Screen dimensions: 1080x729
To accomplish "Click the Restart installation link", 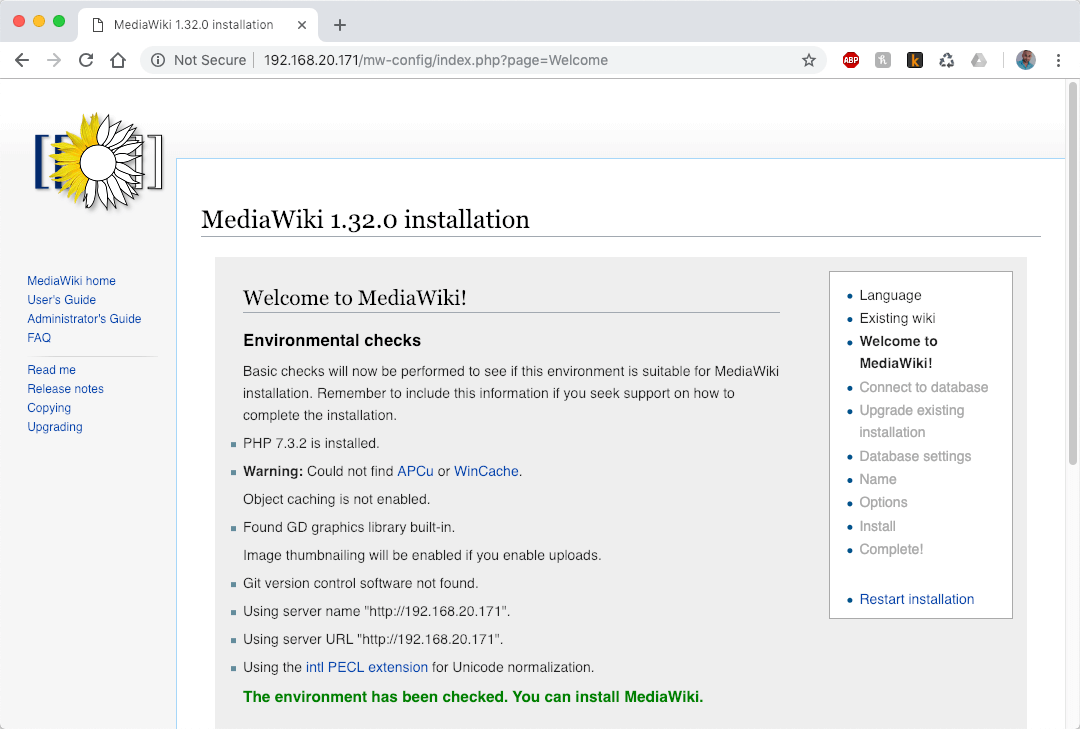I will [916, 599].
